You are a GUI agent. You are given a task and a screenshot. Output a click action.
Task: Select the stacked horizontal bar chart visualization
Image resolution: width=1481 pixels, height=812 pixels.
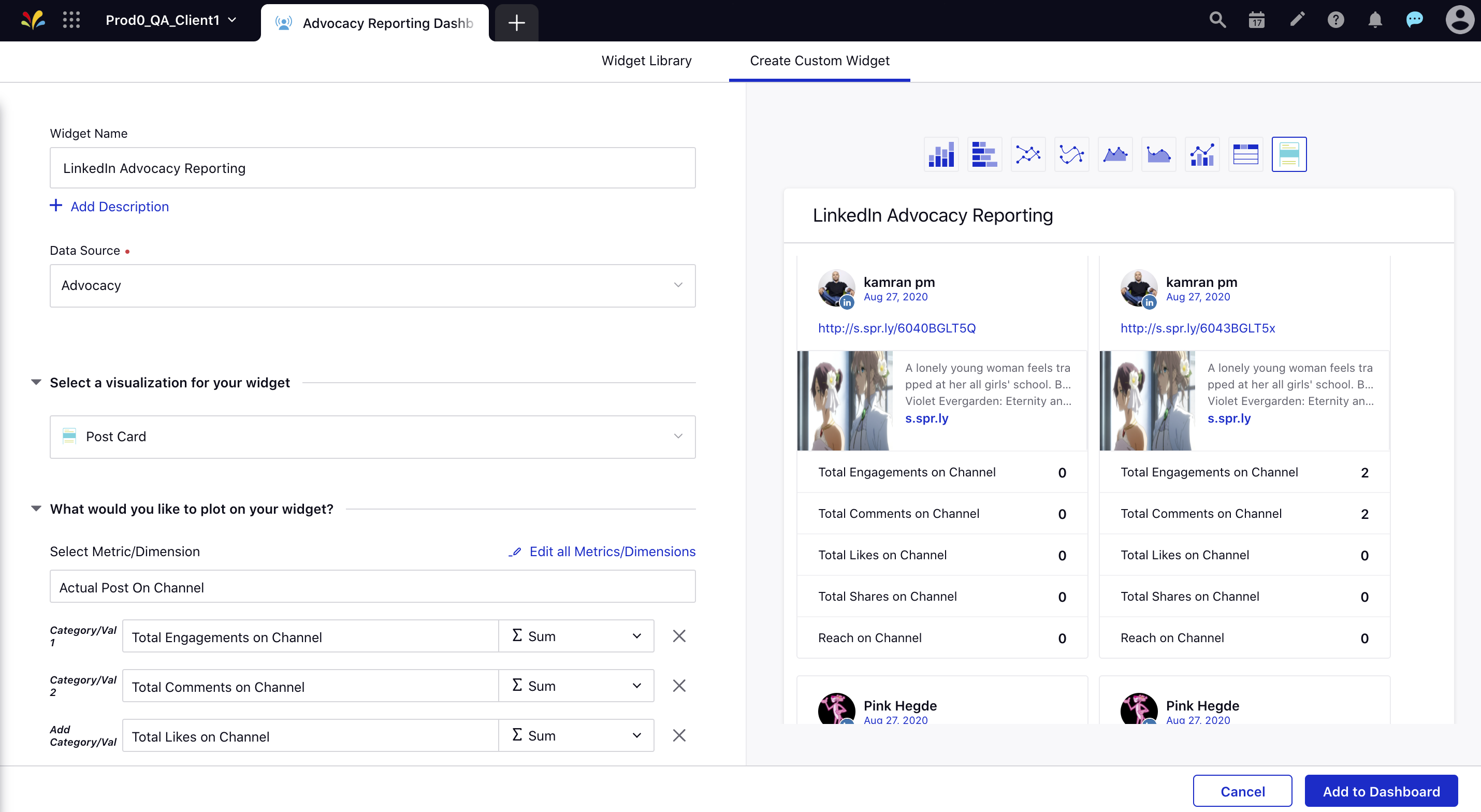point(984,154)
